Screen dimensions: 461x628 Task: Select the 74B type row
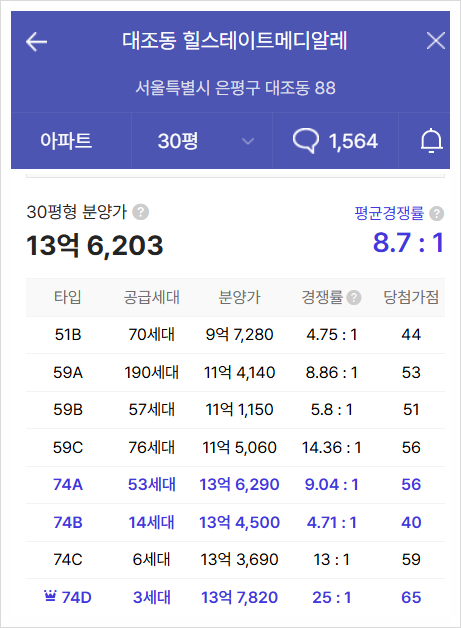pos(236,522)
